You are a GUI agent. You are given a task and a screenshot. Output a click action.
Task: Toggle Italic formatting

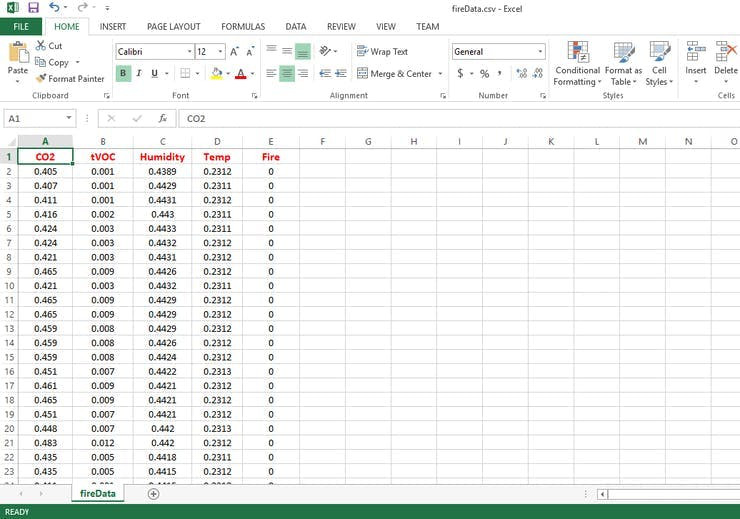[139, 73]
